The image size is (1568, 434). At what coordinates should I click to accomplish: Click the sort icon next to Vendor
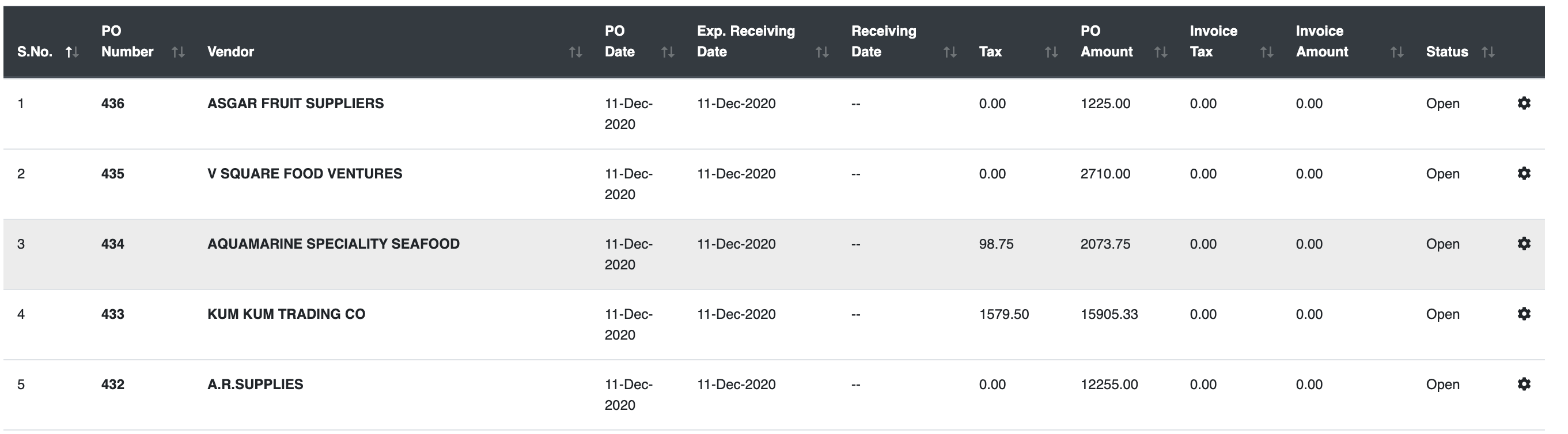575,52
